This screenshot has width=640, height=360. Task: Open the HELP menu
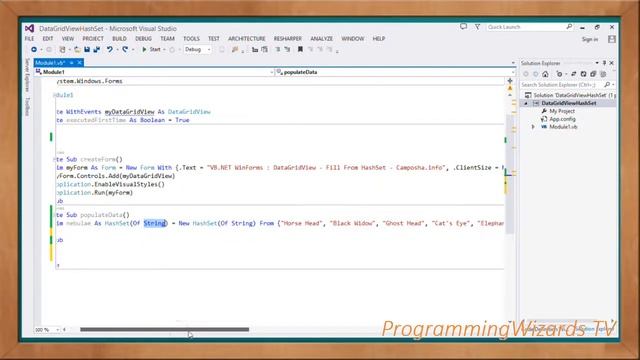click(x=379, y=39)
